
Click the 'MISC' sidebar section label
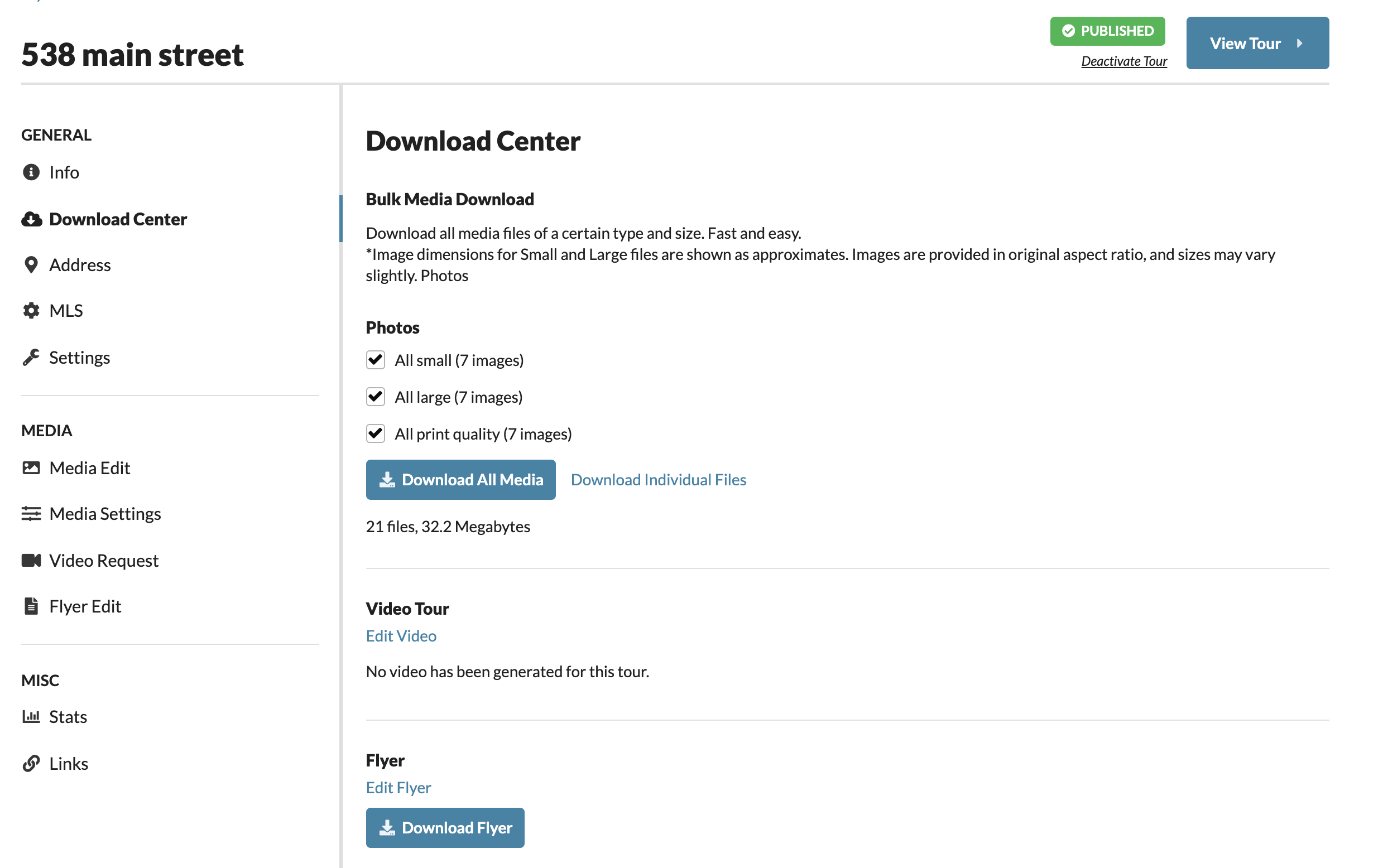click(40, 680)
